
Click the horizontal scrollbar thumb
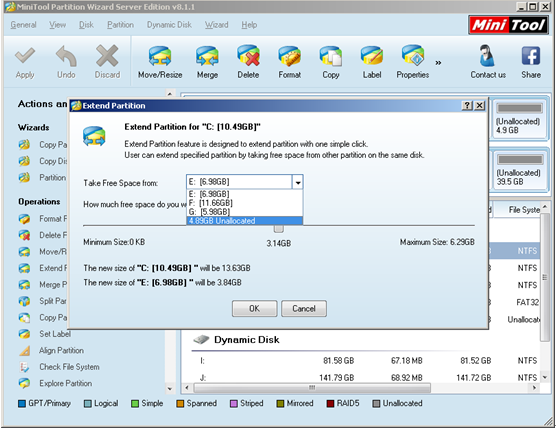tap(312, 388)
